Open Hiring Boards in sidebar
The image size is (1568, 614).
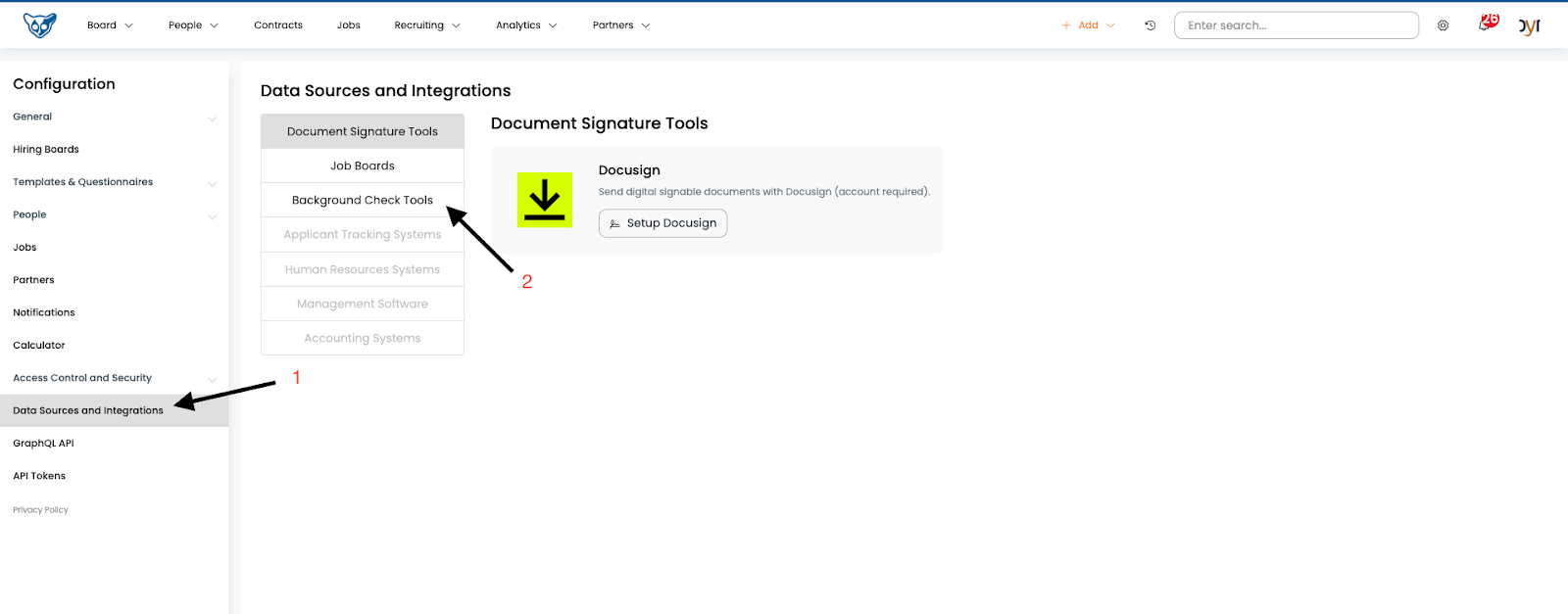pos(114,150)
